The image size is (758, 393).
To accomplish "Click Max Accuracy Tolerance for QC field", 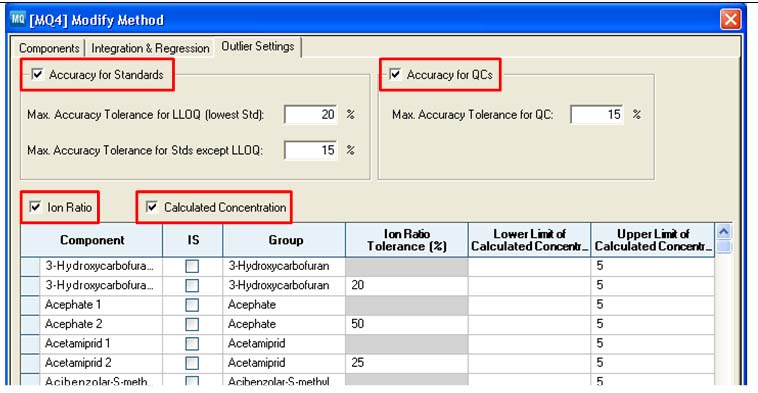I will (597, 115).
